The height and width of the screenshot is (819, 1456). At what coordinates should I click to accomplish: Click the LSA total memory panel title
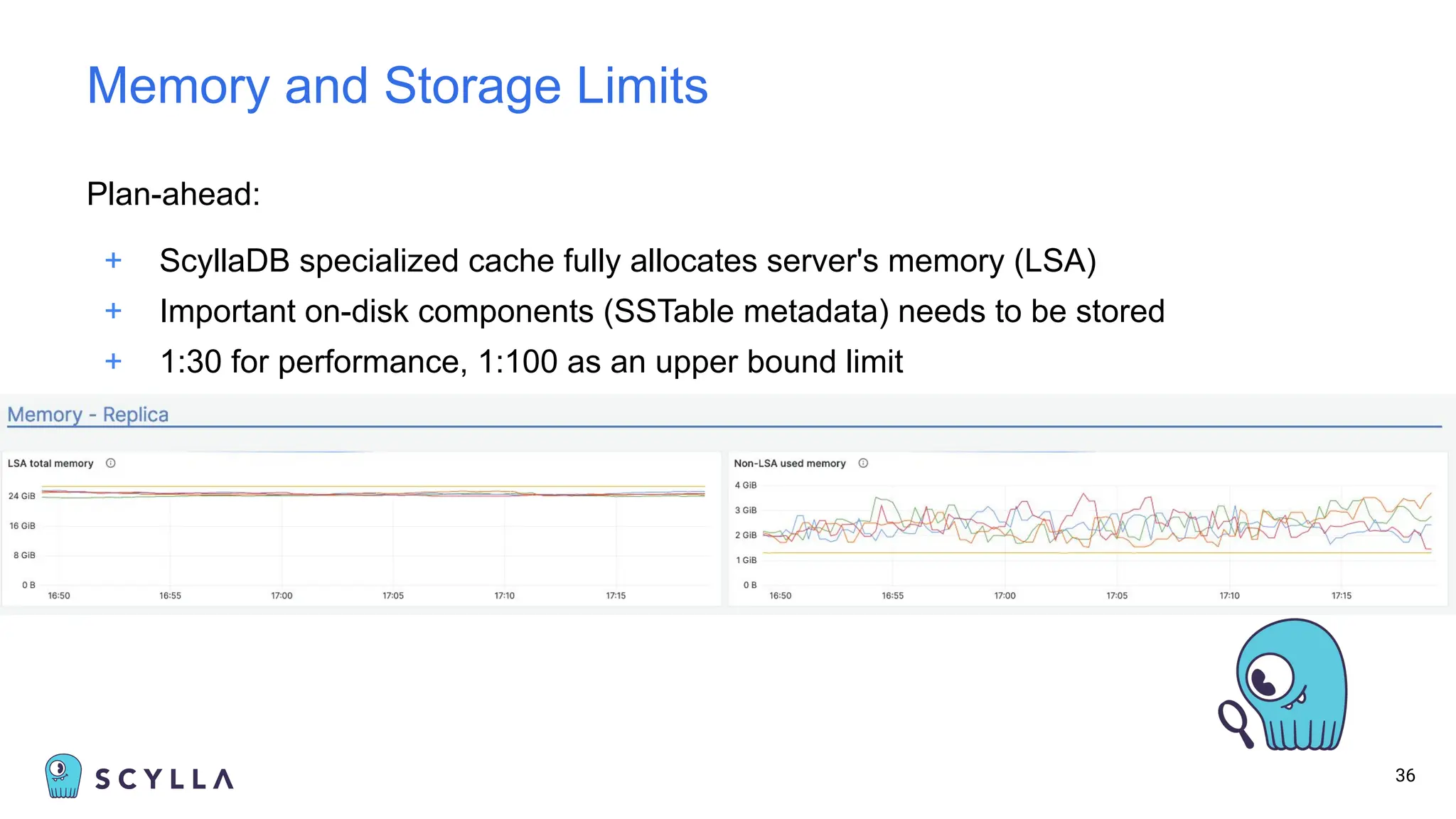(x=50, y=464)
